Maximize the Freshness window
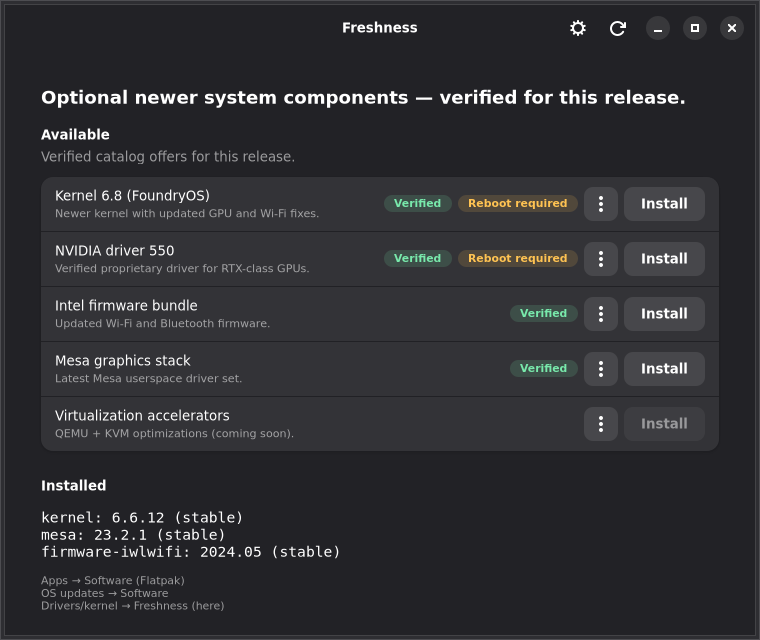The image size is (760, 640). point(695,28)
